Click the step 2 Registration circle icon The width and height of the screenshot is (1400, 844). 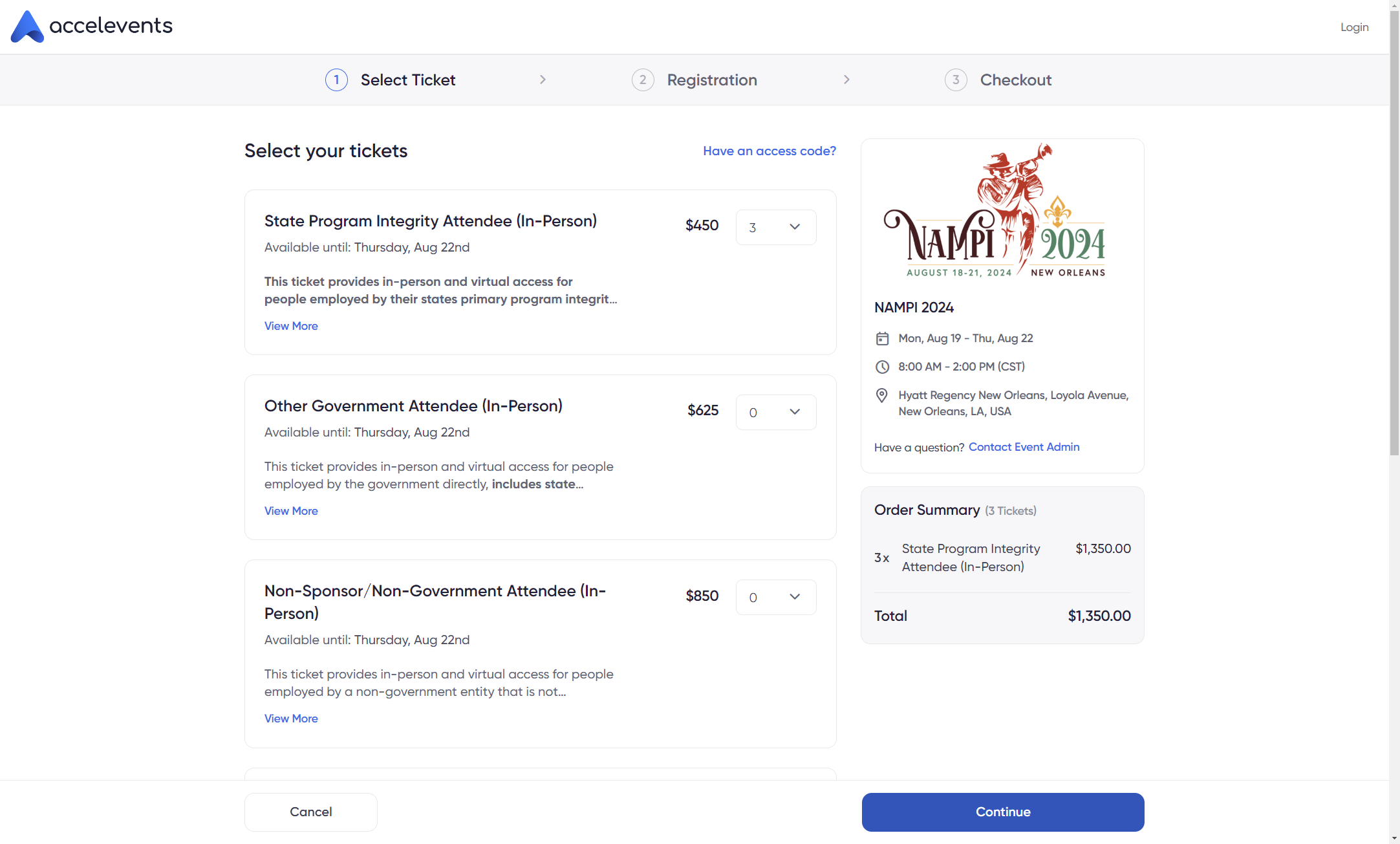tap(643, 80)
